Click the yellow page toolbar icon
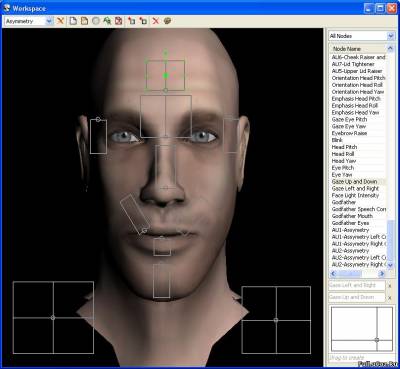The height and width of the screenshot is (369, 400). 84,21
